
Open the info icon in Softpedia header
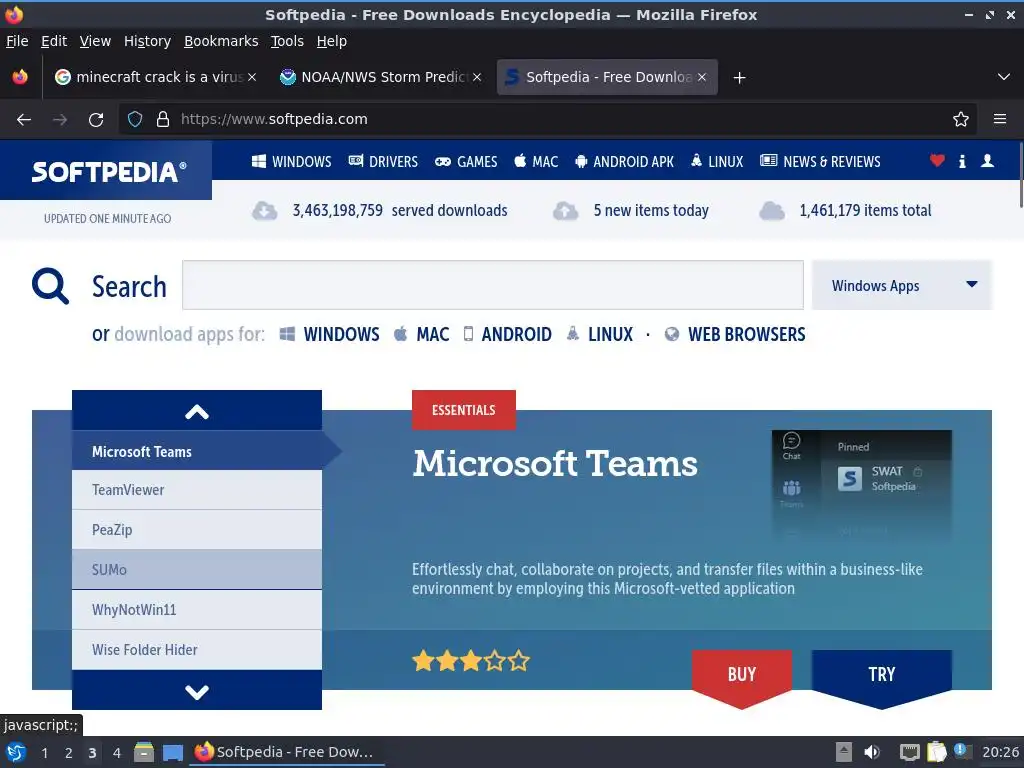[962, 161]
